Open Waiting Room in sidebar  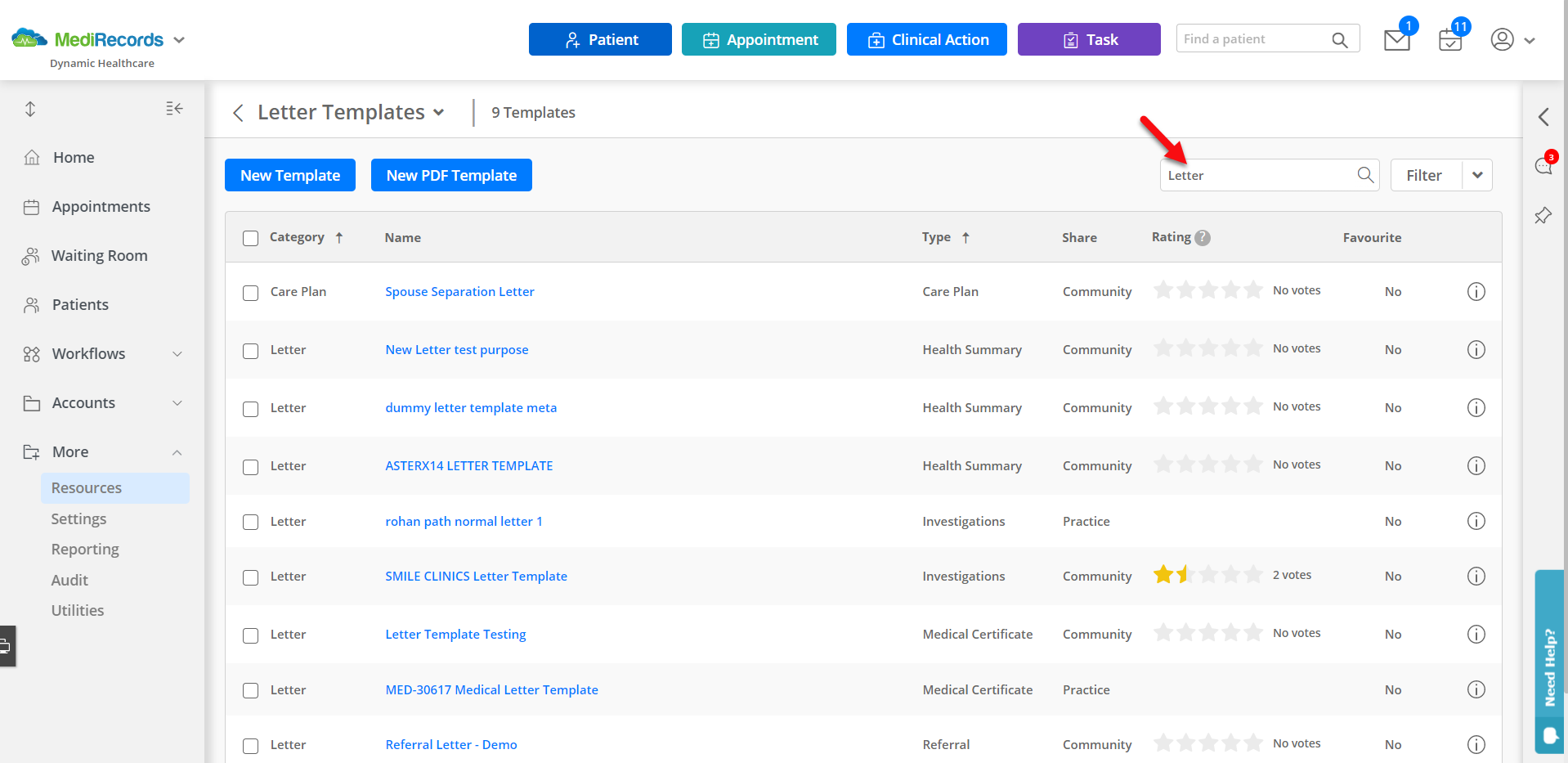coord(99,256)
